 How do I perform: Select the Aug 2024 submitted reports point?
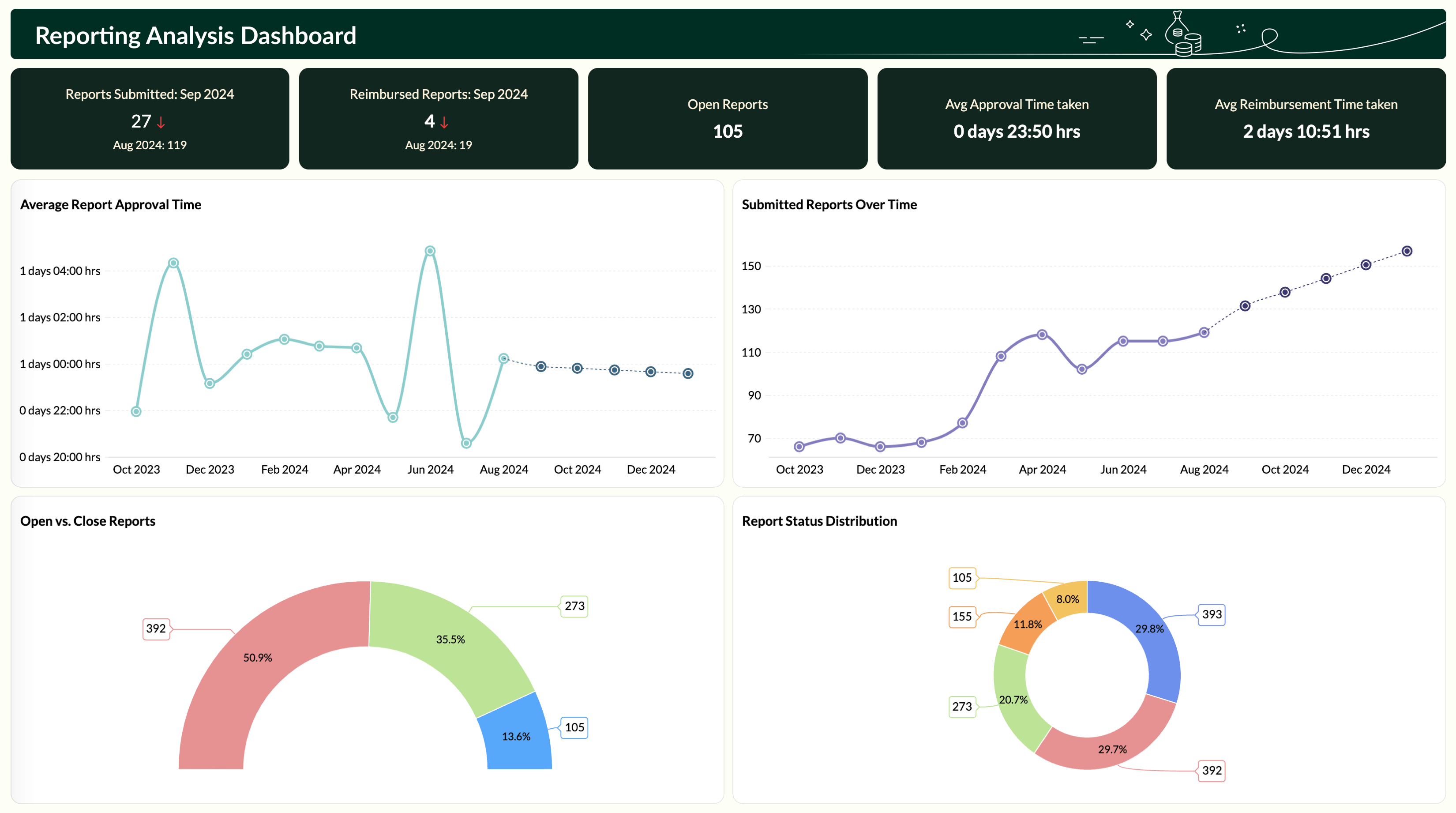pos(1204,332)
